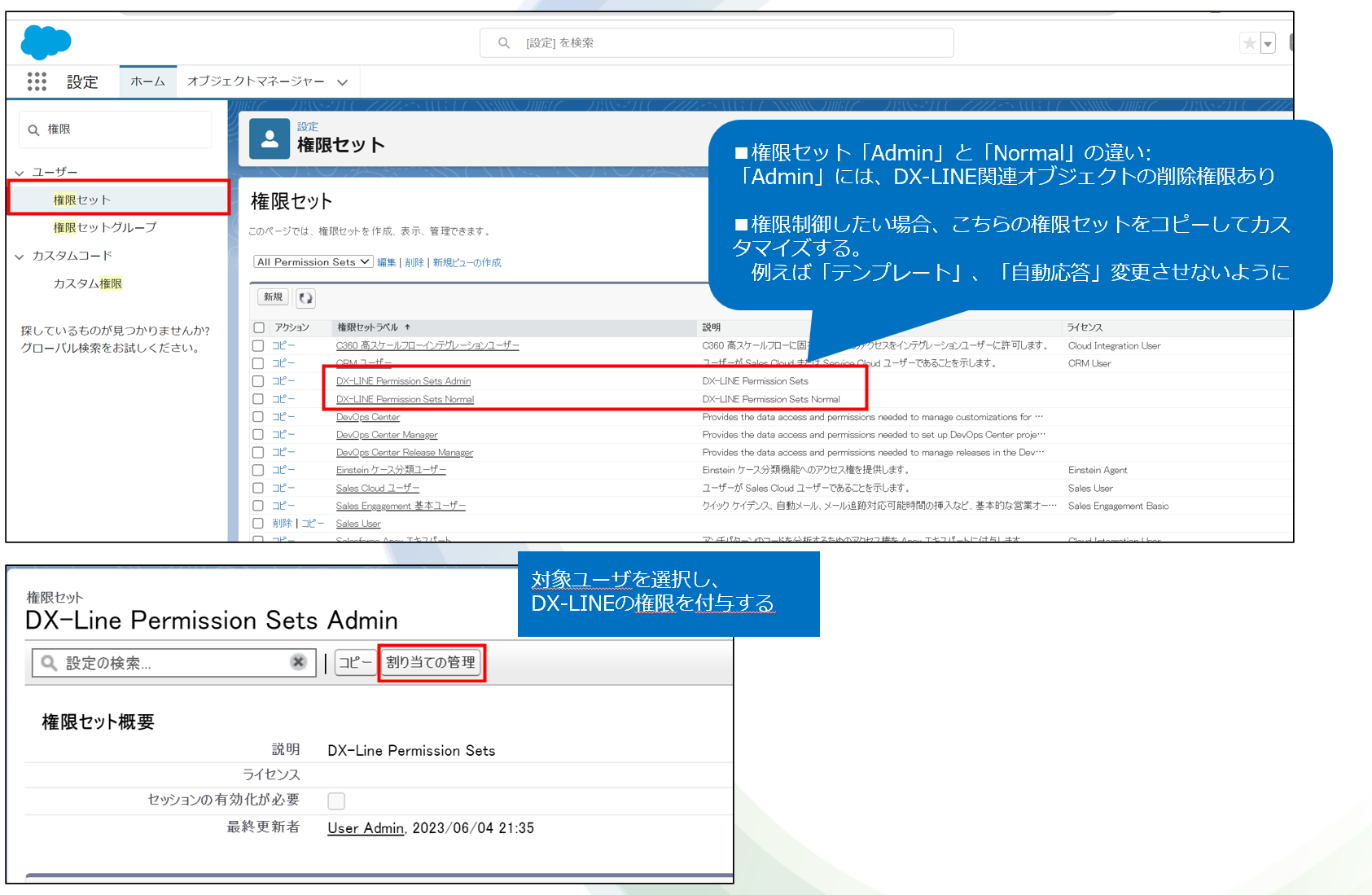Check the DX-LINE Permission Sets Admin row checkbox
This screenshot has height=895, width=1372.
pyautogui.click(x=258, y=381)
